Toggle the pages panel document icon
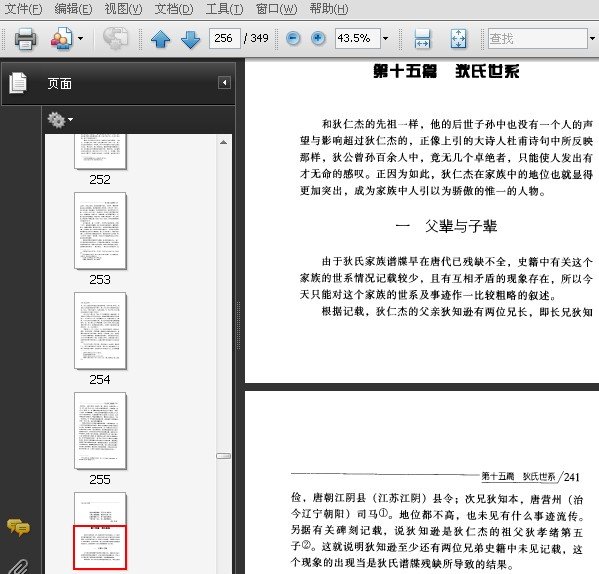This screenshot has width=599, height=574. (x=18, y=82)
